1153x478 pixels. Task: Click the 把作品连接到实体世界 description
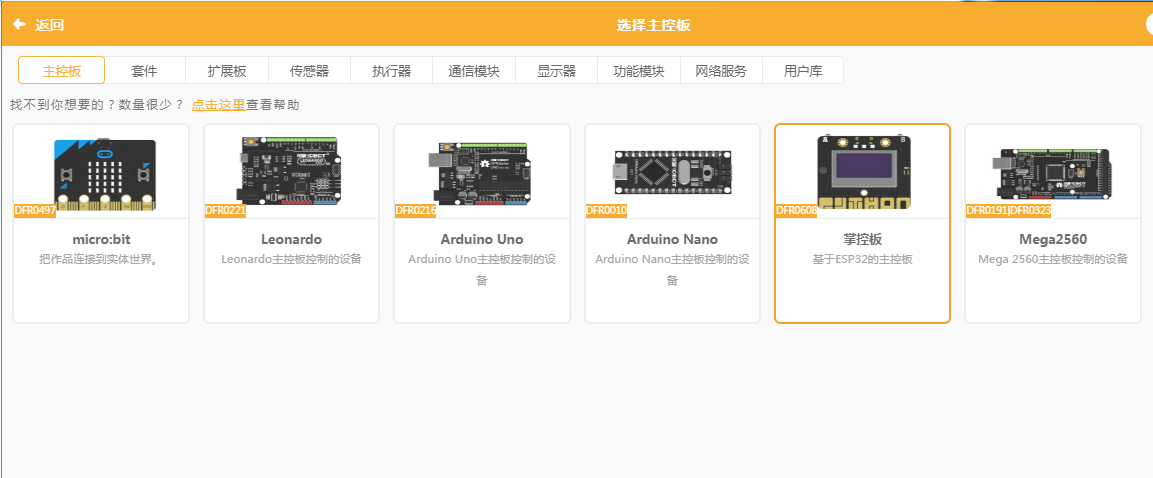tap(101, 260)
